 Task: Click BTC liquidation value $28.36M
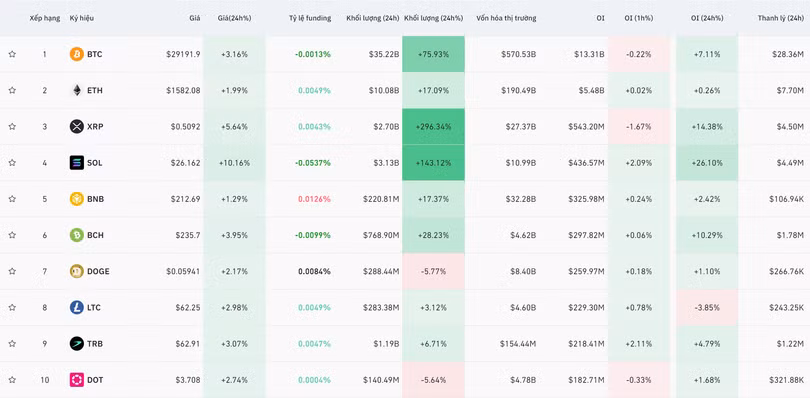point(788,54)
